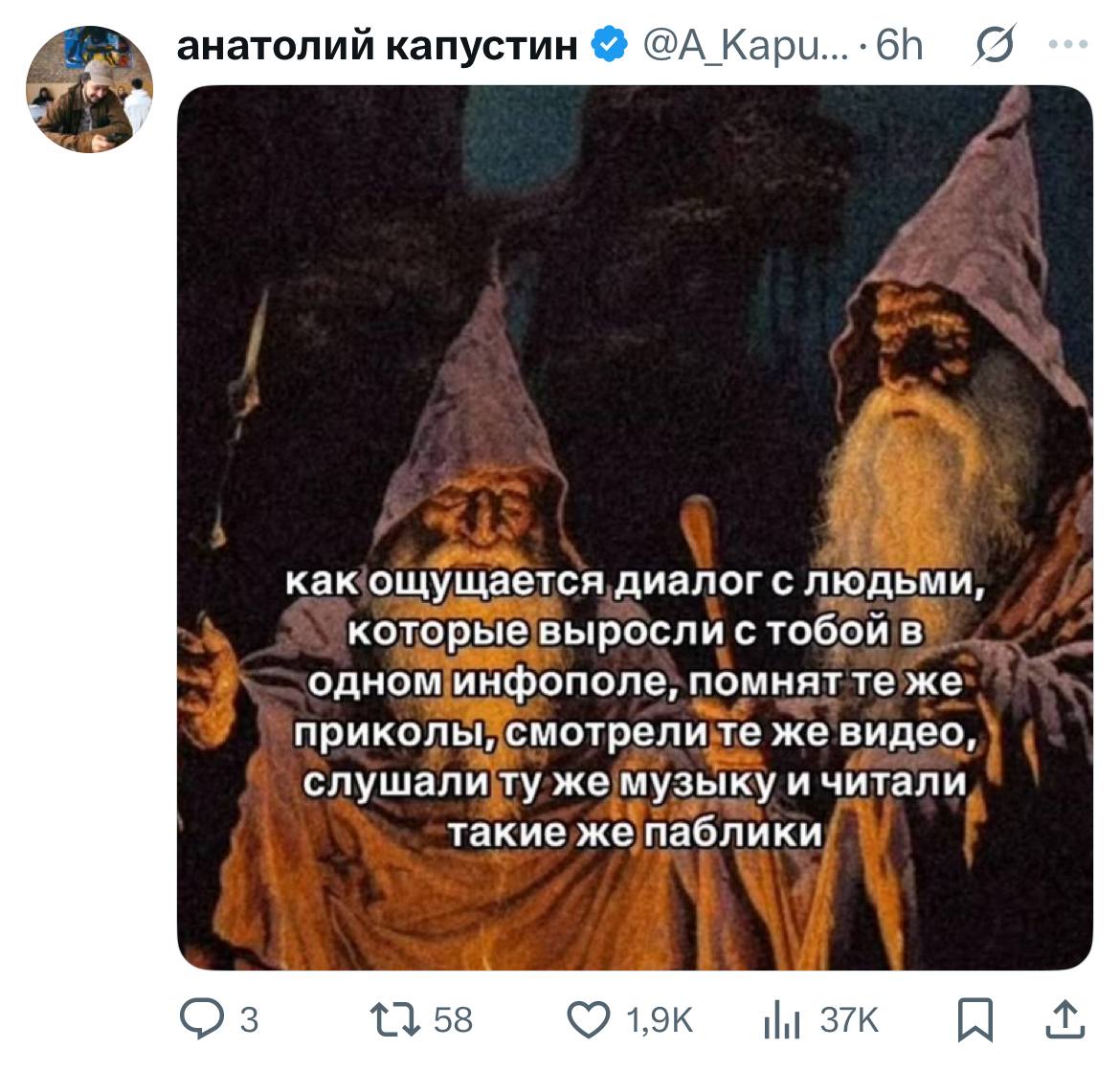This screenshot has width=1120, height=1071.
Task: Click the 1,9K likes count
Action: [x=660, y=1020]
